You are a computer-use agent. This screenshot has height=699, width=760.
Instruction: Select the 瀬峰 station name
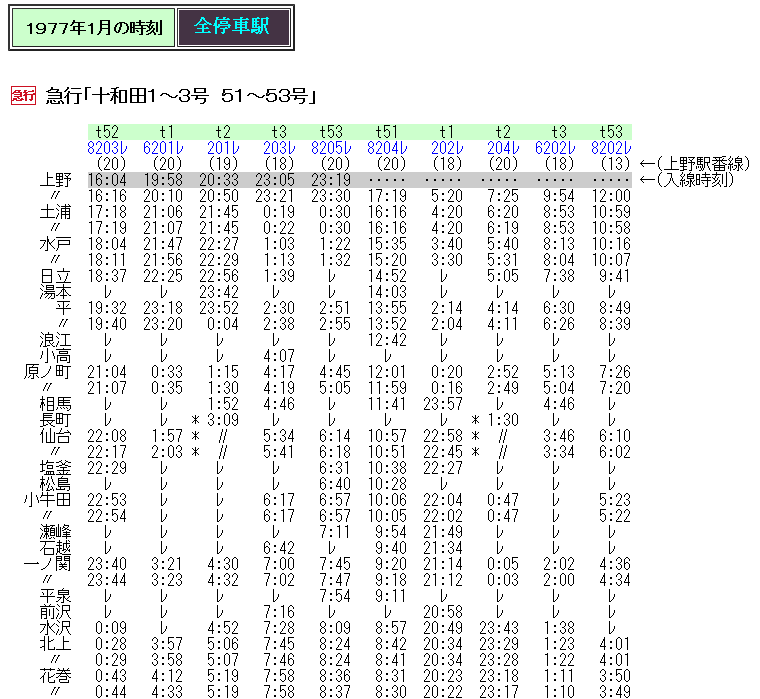(56, 532)
